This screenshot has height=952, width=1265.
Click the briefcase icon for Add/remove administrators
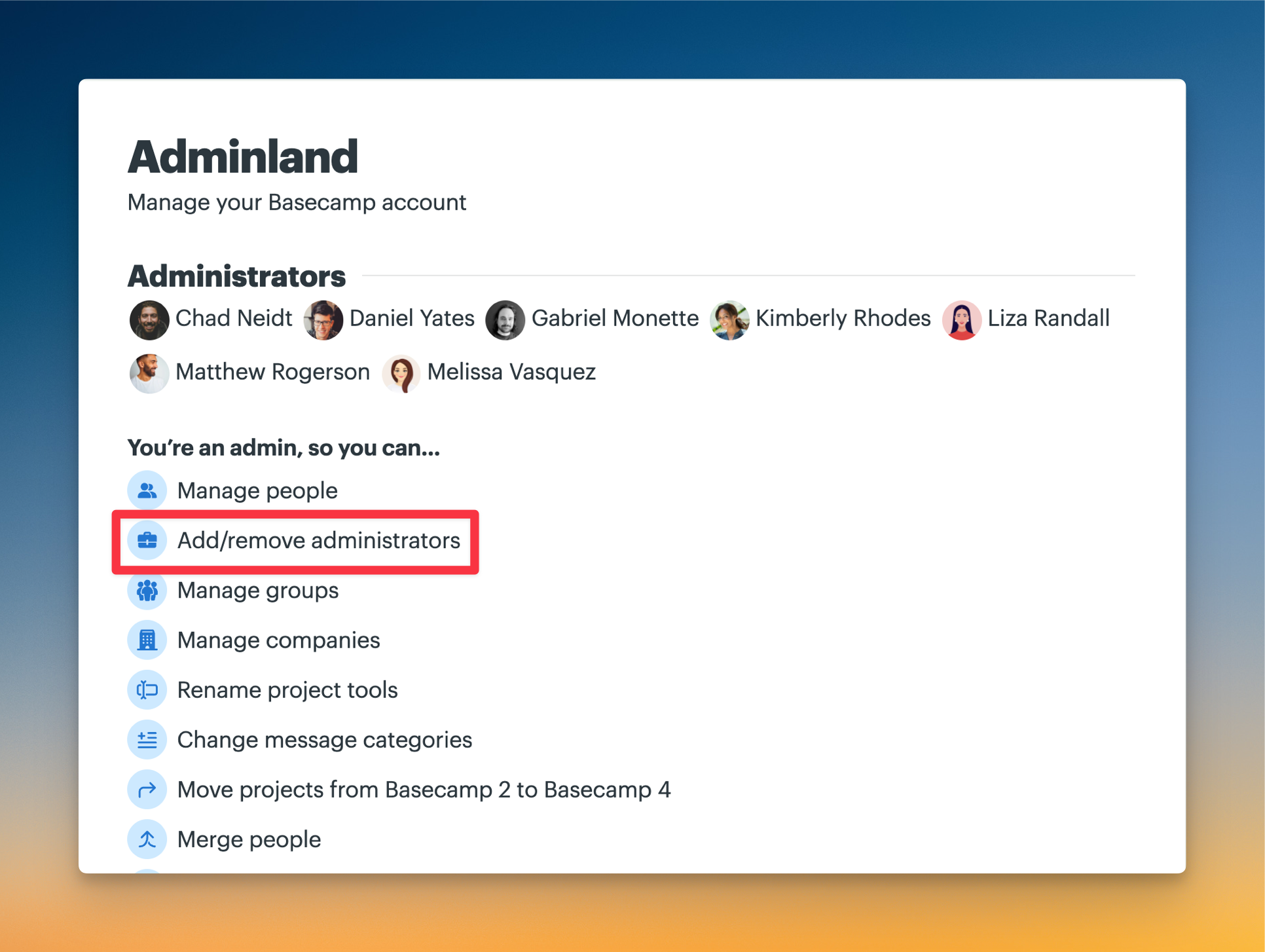coord(147,540)
